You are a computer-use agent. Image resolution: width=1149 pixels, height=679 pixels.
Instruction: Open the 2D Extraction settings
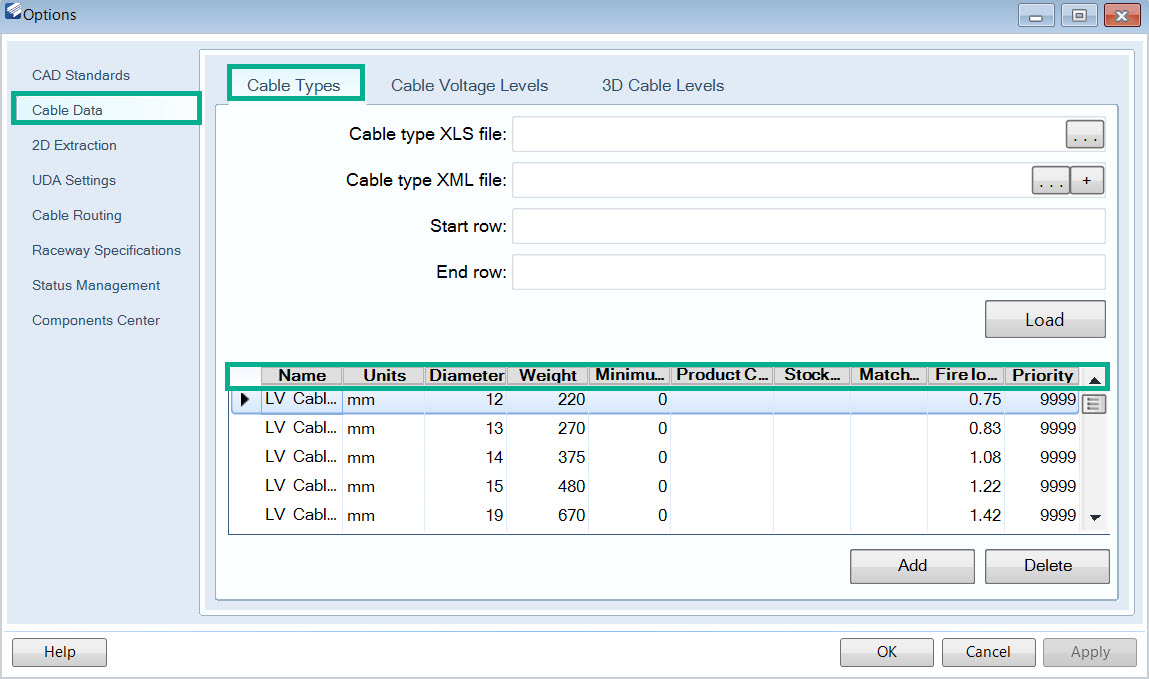74,145
